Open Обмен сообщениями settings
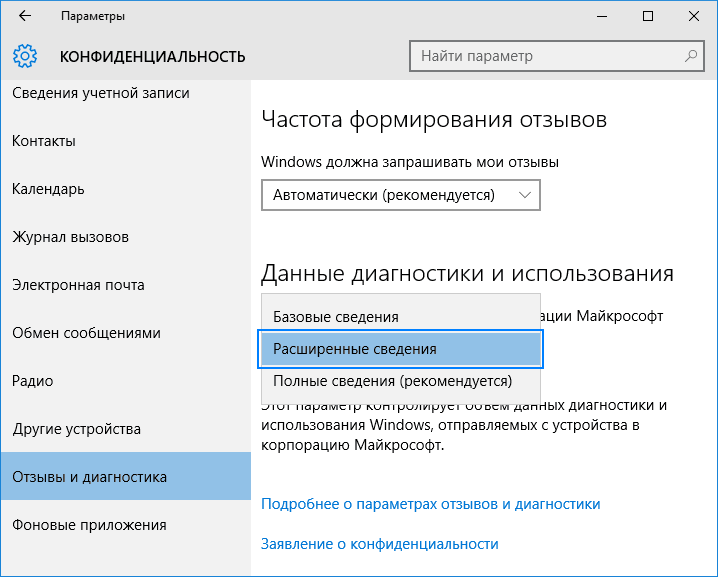This screenshot has height=577, width=718. coord(86,333)
